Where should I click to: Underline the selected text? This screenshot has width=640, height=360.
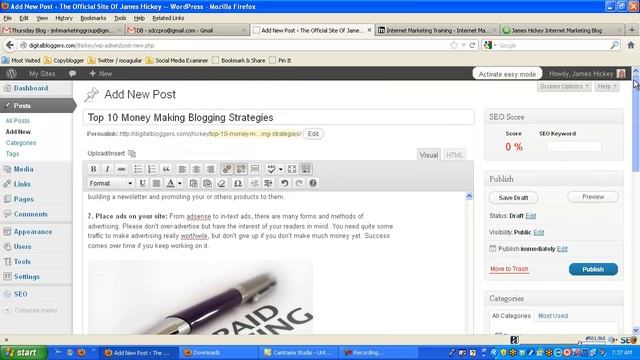[x=142, y=183]
